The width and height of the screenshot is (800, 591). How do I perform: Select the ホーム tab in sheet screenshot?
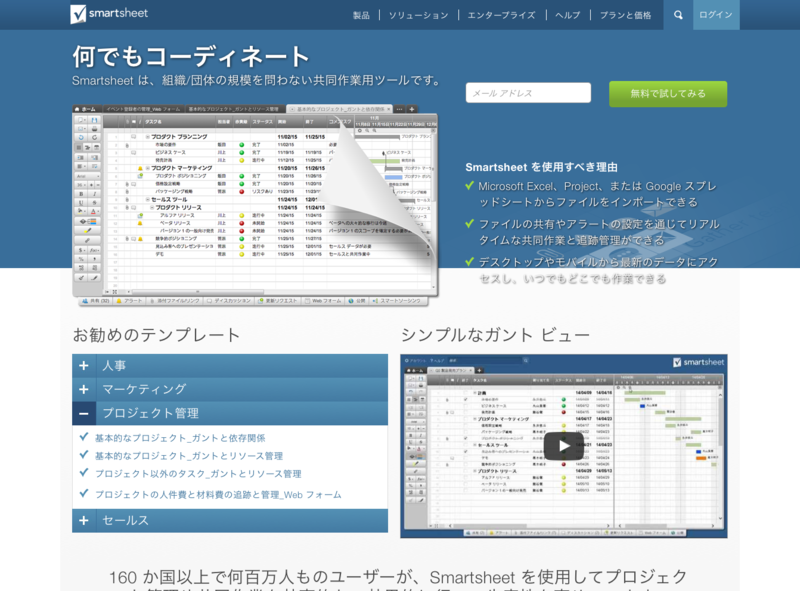86,109
